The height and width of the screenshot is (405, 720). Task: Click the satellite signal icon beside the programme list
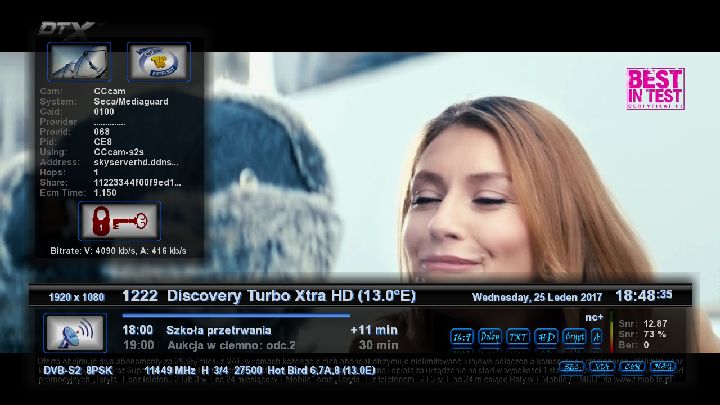76,334
